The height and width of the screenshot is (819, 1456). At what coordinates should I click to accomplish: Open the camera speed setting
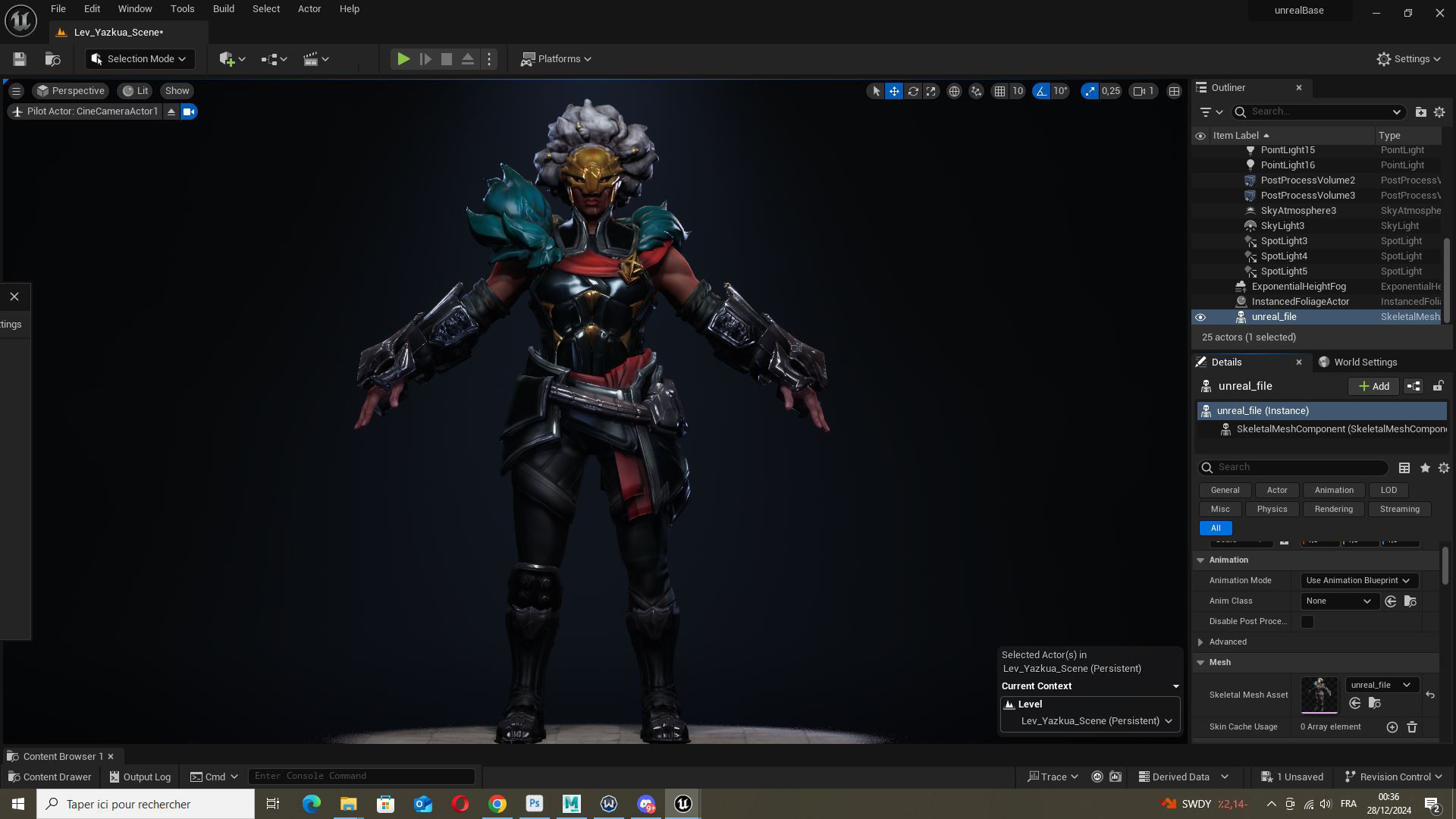coord(1144,91)
